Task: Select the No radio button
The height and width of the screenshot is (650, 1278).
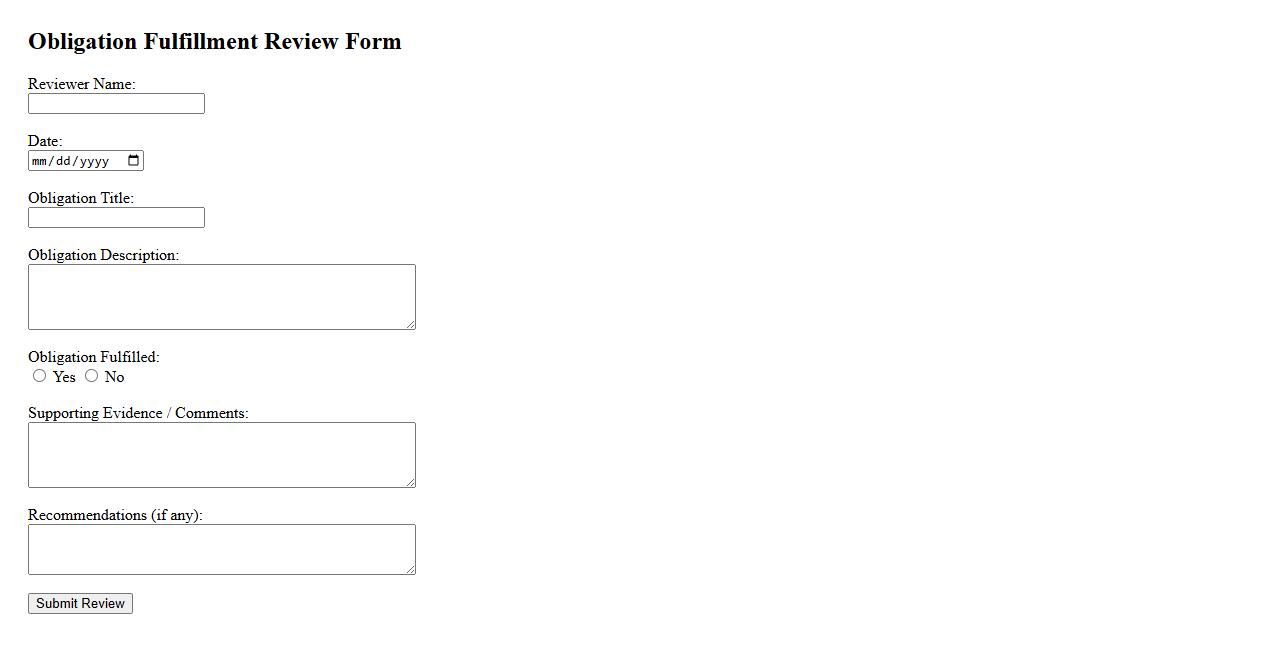Action: coord(92,376)
